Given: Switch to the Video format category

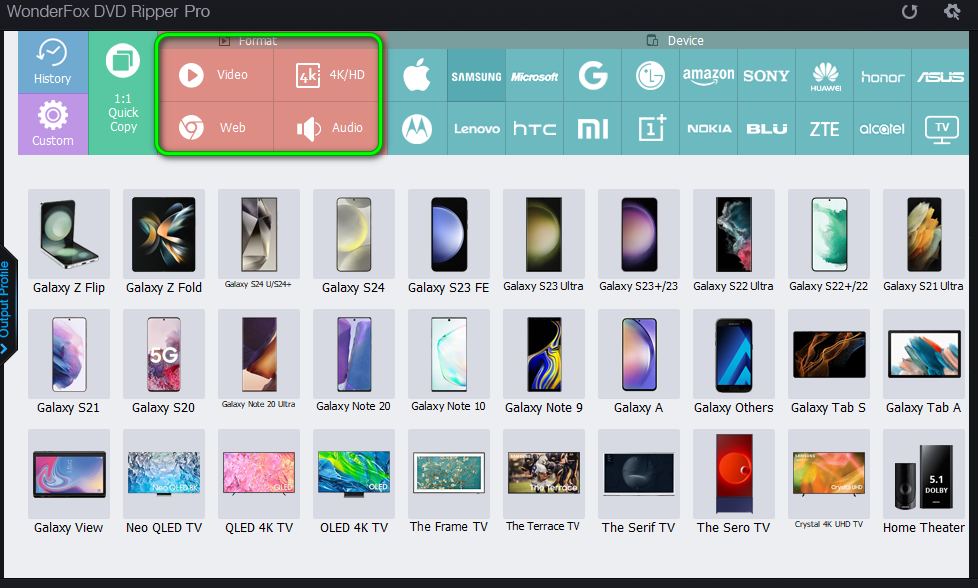Looking at the screenshot, I should 216,75.
